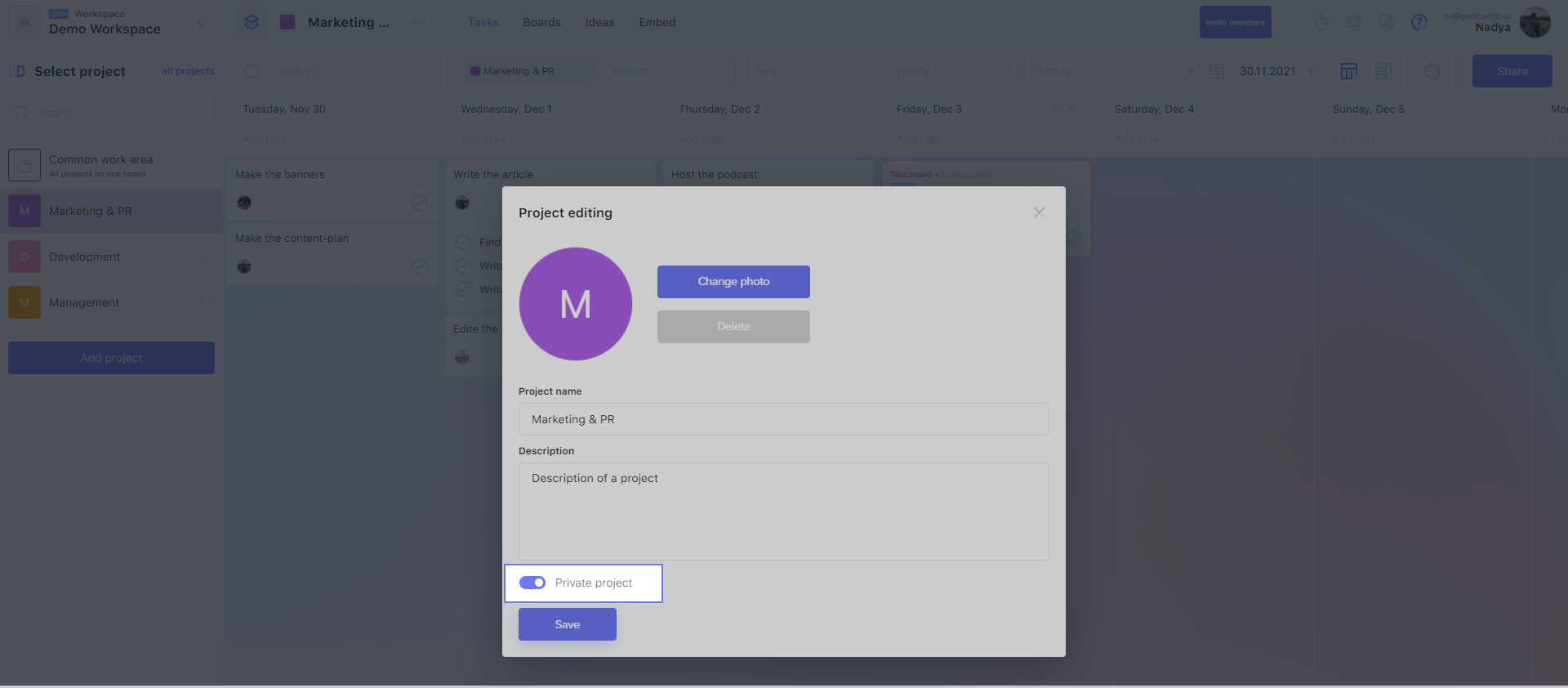Screen dimensions: 1568x688
Task: Switch to the list view icon
Action: coord(1383,71)
